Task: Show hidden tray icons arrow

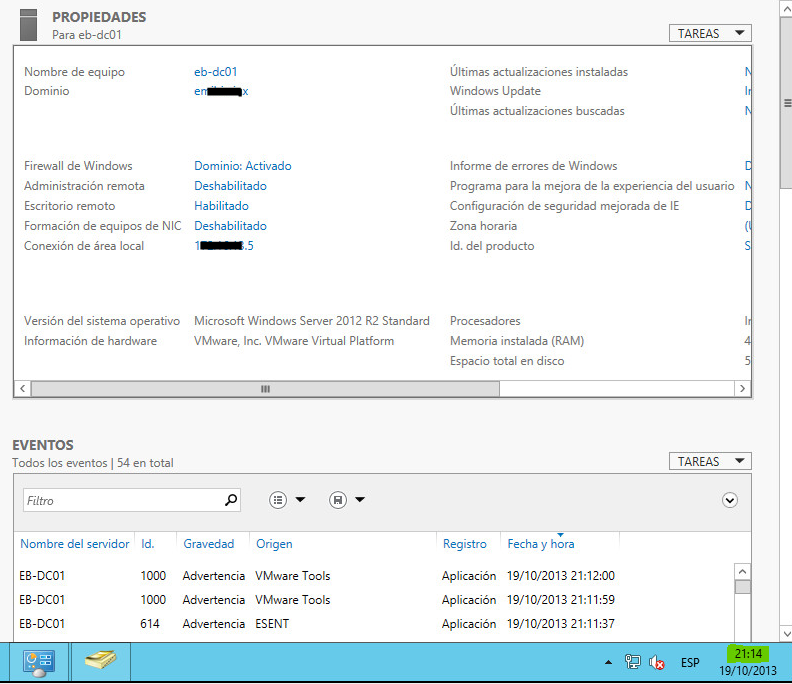Action: tap(608, 662)
